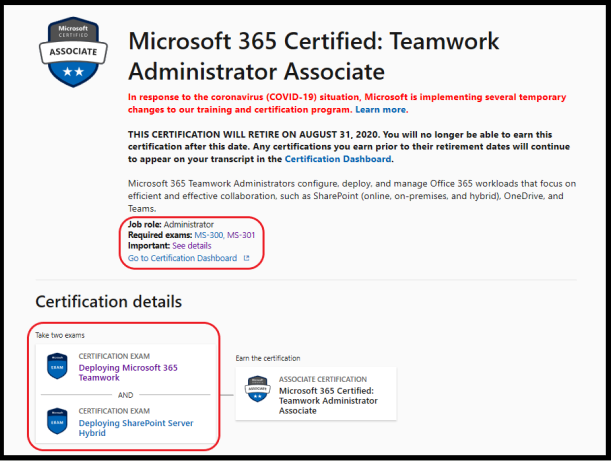The width and height of the screenshot is (611, 461).
Task: Click 'CERTIFICATION EXAM' label above Teamwork exam
Action: tap(114, 356)
